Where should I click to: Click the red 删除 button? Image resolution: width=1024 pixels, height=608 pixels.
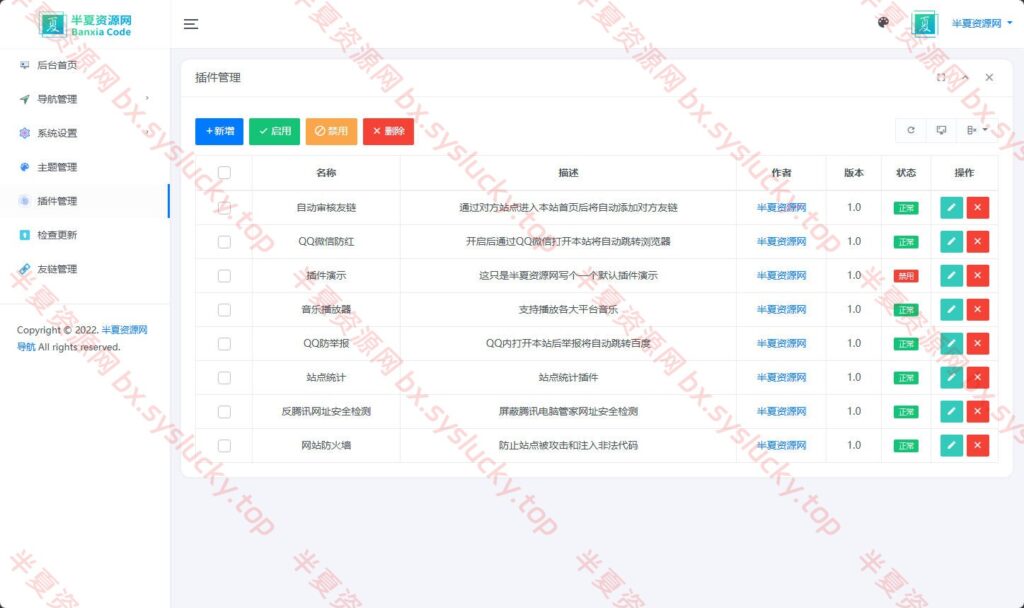pos(389,131)
